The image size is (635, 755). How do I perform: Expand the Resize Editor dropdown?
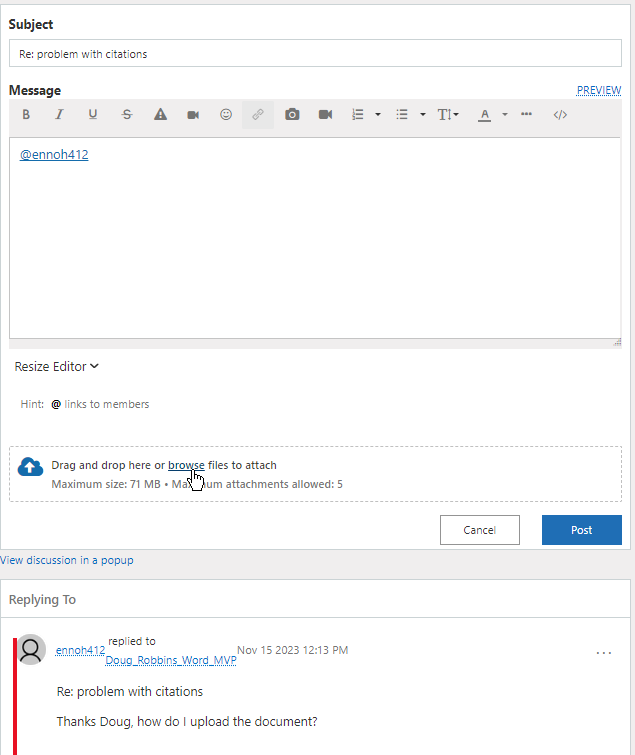tap(56, 366)
